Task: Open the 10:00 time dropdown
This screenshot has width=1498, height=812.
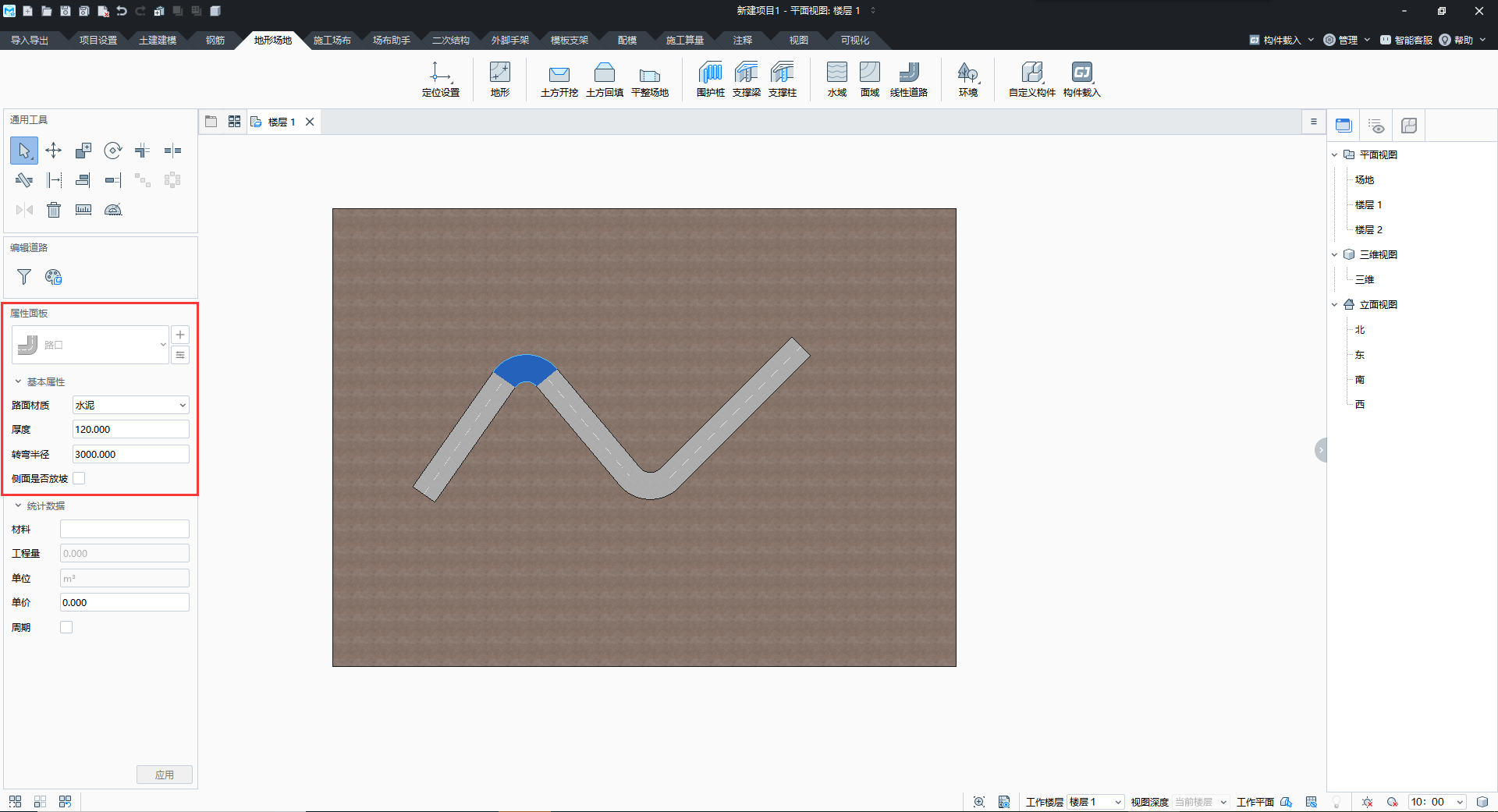Action: click(1437, 802)
